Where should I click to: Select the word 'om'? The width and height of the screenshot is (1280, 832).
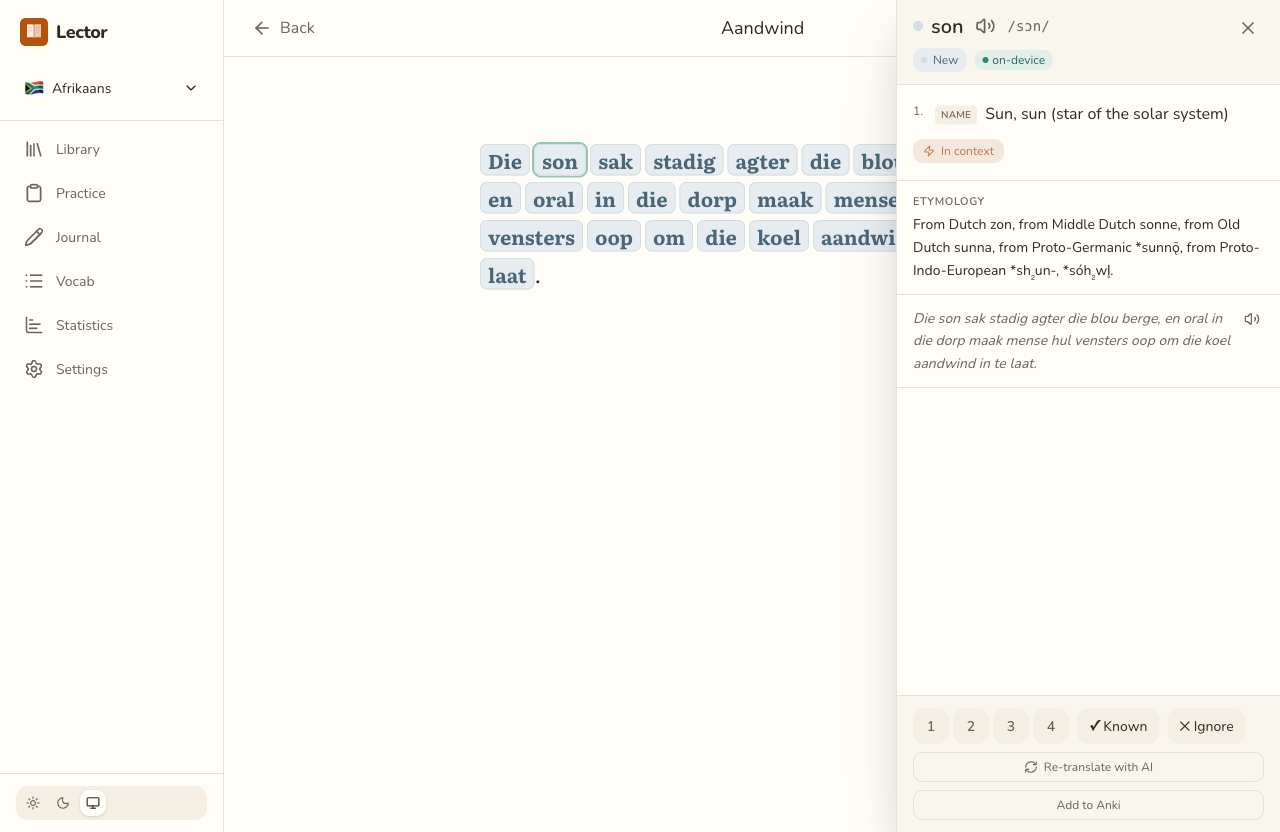point(669,237)
